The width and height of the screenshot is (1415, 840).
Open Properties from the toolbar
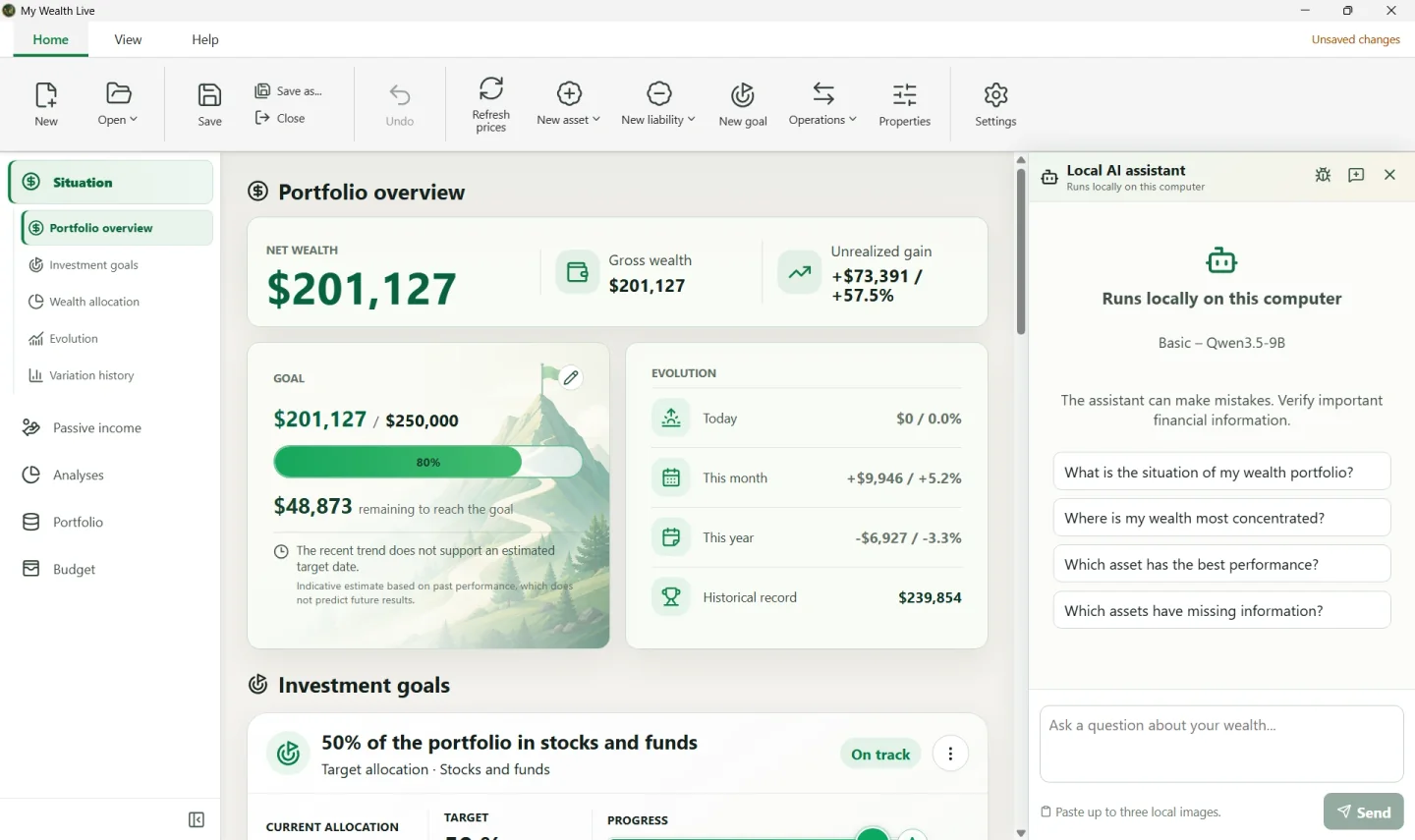point(904,104)
